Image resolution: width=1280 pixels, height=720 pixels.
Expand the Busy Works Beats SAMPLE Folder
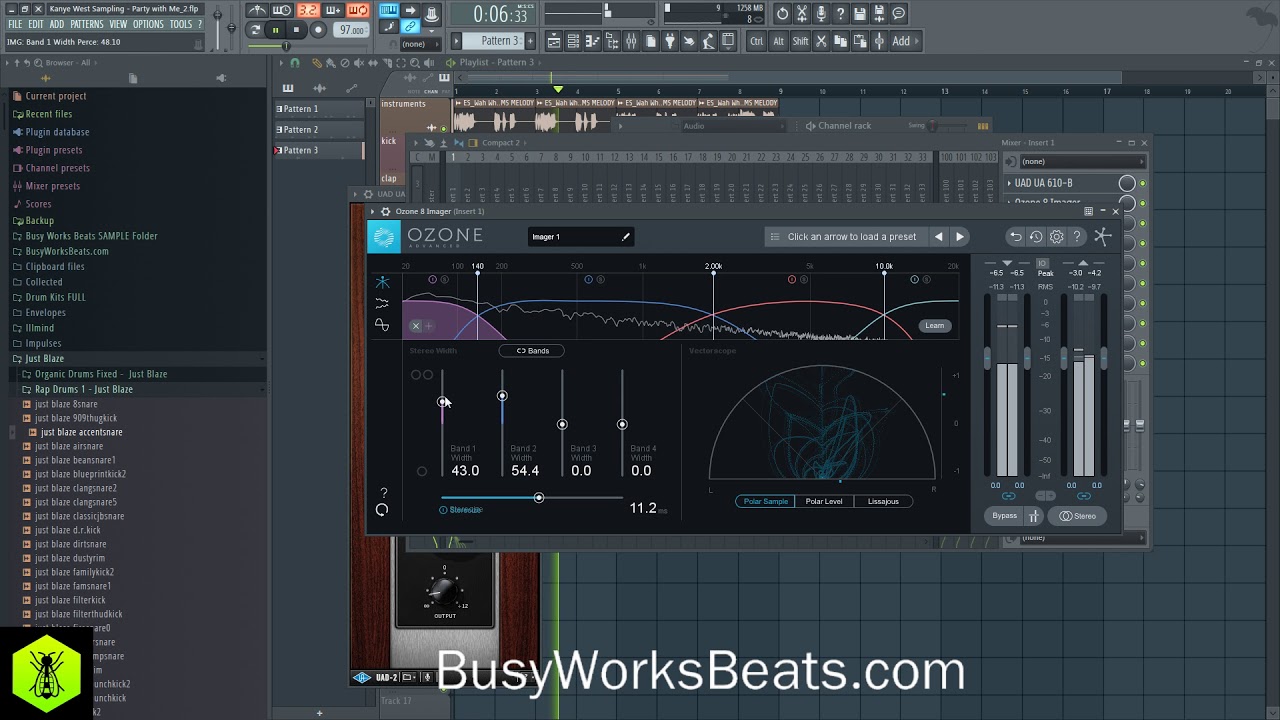tap(91, 236)
